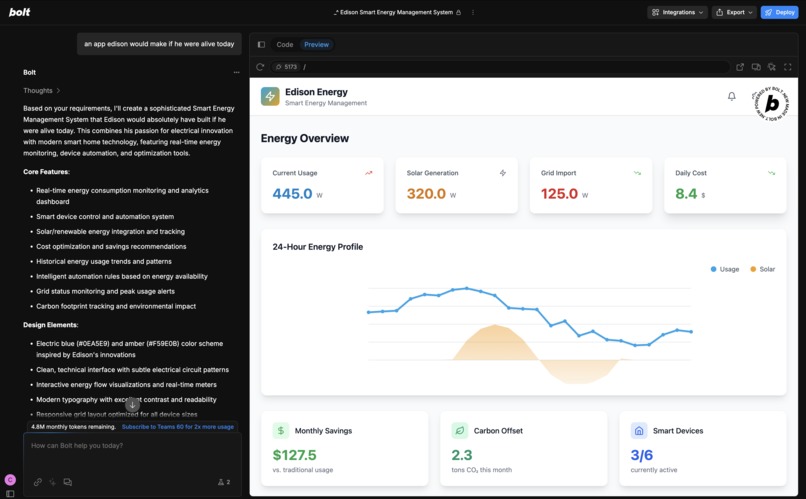Click the Energy Overview heading
806x499 pixels.
[x=305, y=138]
